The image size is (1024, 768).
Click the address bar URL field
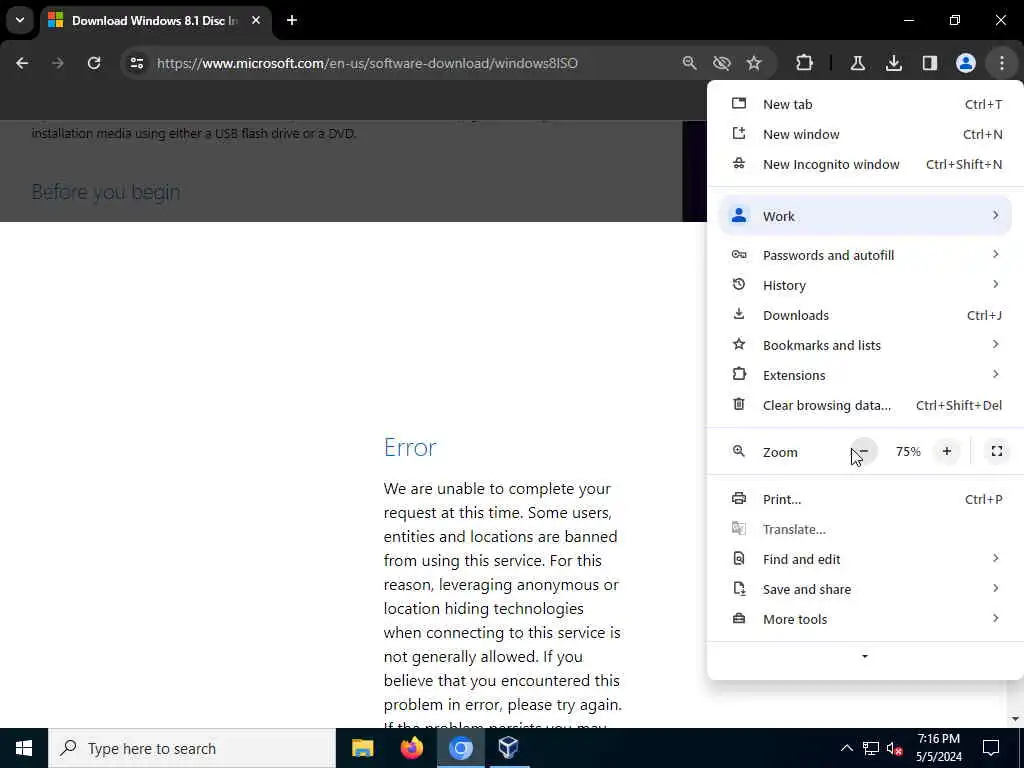(x=367, y=63)
